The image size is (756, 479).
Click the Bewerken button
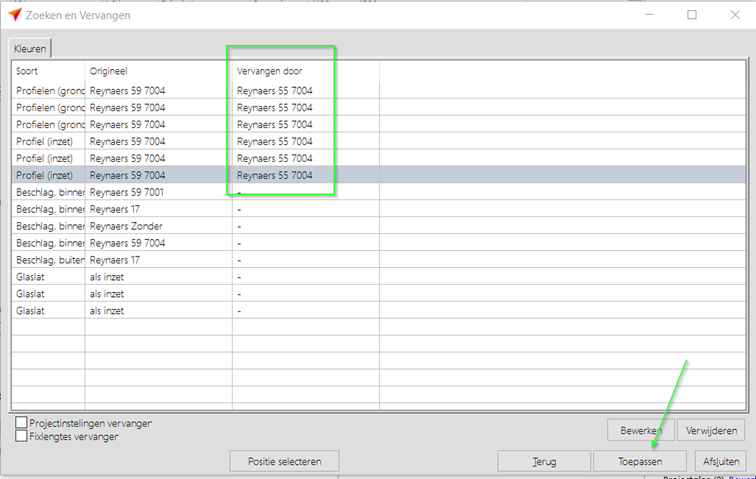[640, 430]
